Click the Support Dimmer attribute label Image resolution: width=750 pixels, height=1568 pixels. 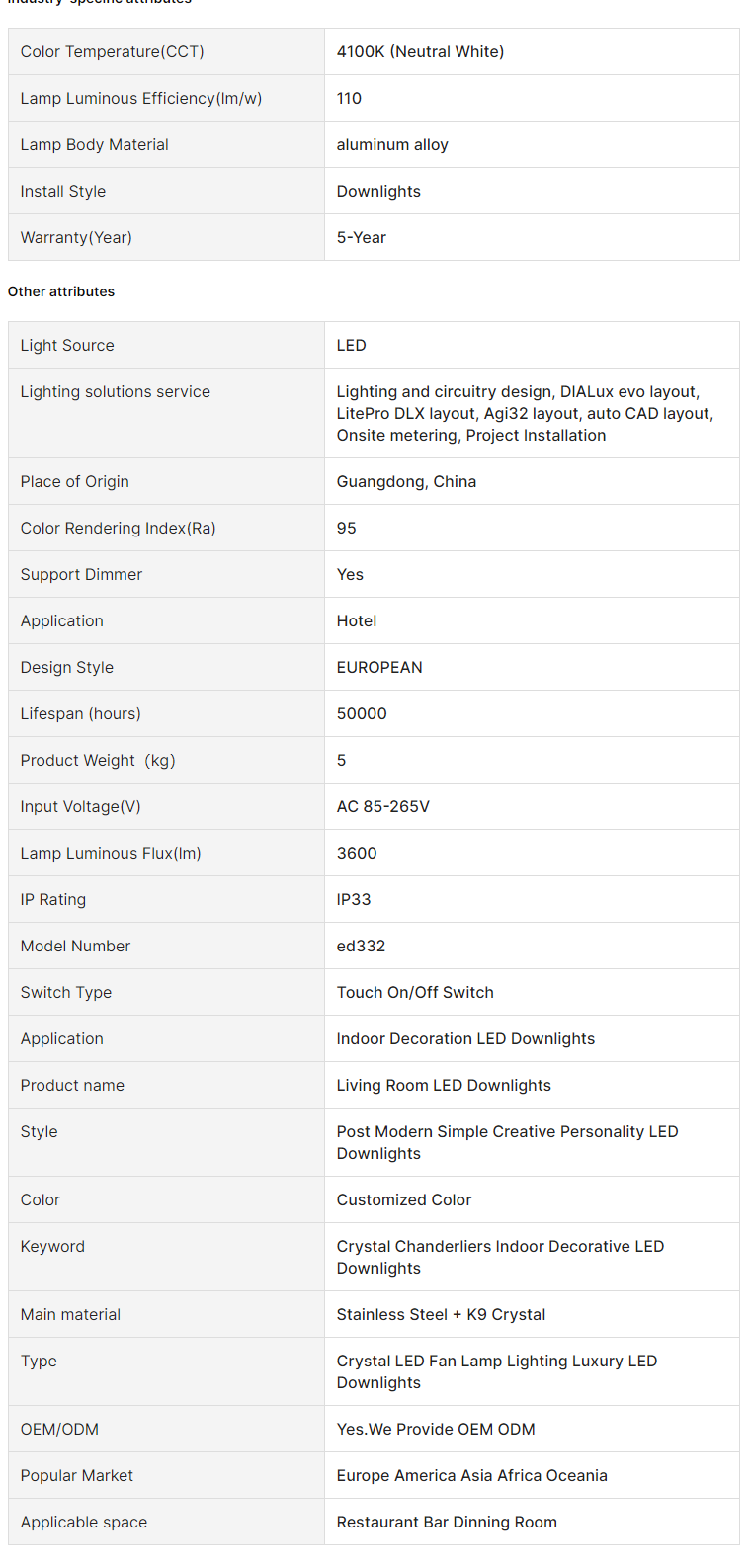(81, 574)
